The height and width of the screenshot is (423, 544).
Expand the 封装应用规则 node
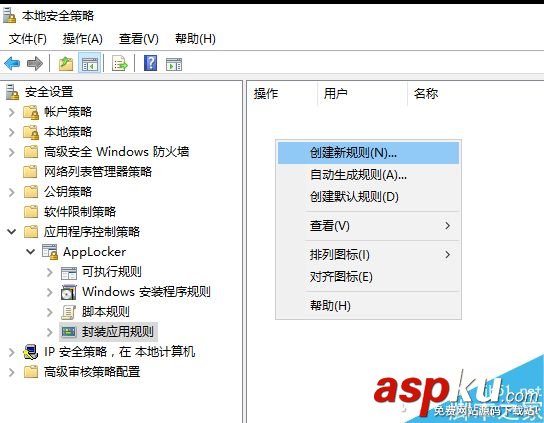50,332
